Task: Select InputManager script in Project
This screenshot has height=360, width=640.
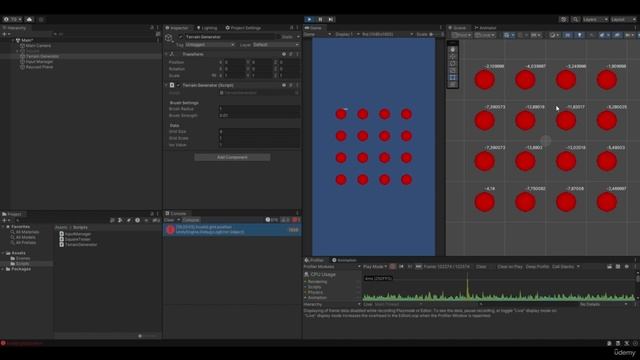Action: (75, 234)
